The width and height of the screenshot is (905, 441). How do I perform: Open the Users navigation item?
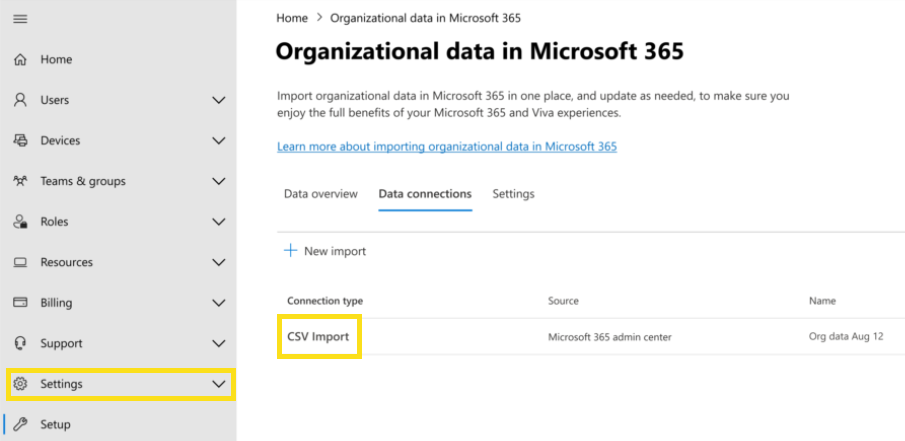pyautogui.click(x=118, y=100)
